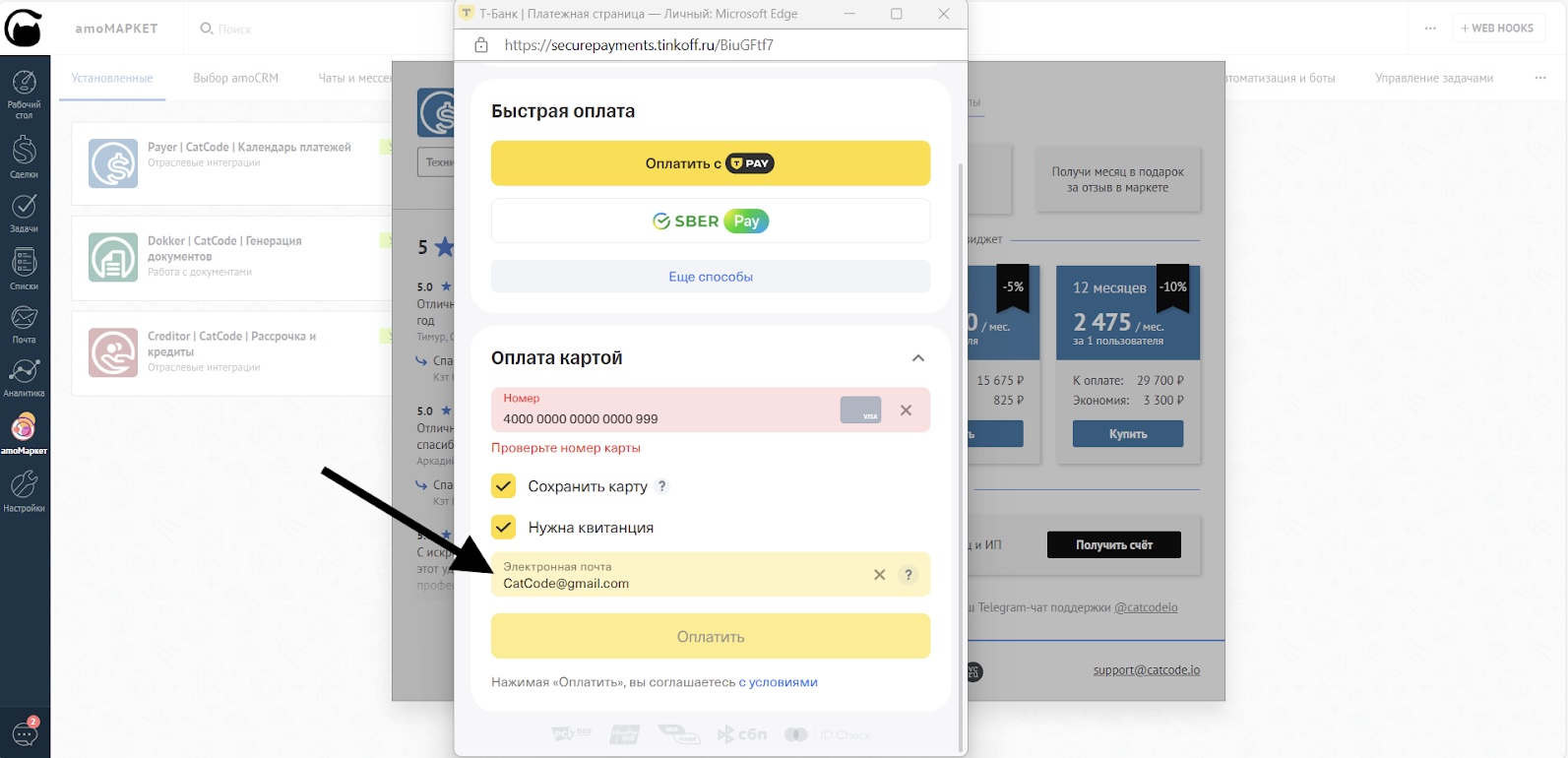Switch to Автоматизация и боты tab
The width and height of the screenshot is (1568, 758).
coord(1280,78)
